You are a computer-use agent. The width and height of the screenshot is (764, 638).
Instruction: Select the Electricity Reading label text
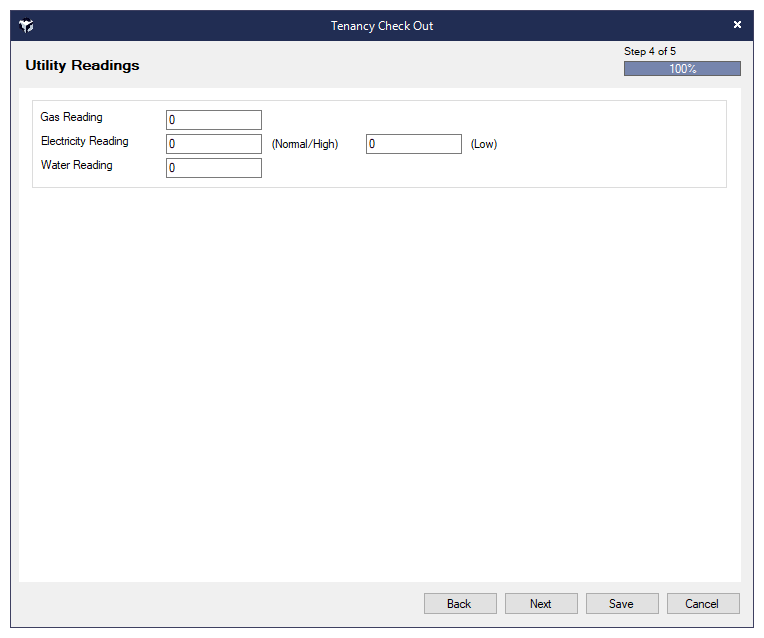(x=84, y=142)
